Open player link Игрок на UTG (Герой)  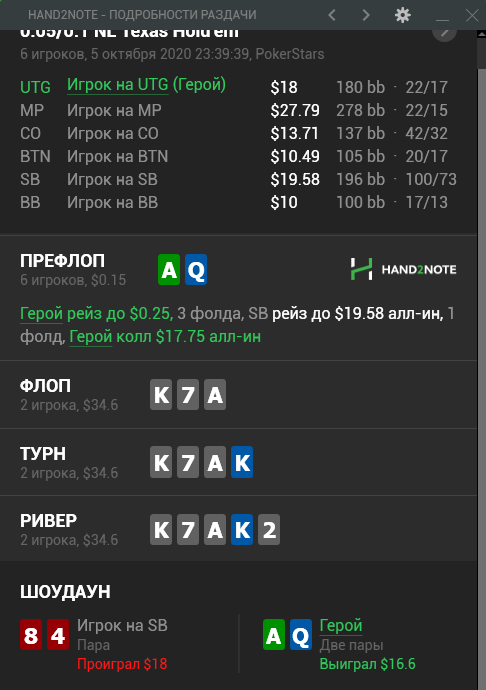point(146,85)
